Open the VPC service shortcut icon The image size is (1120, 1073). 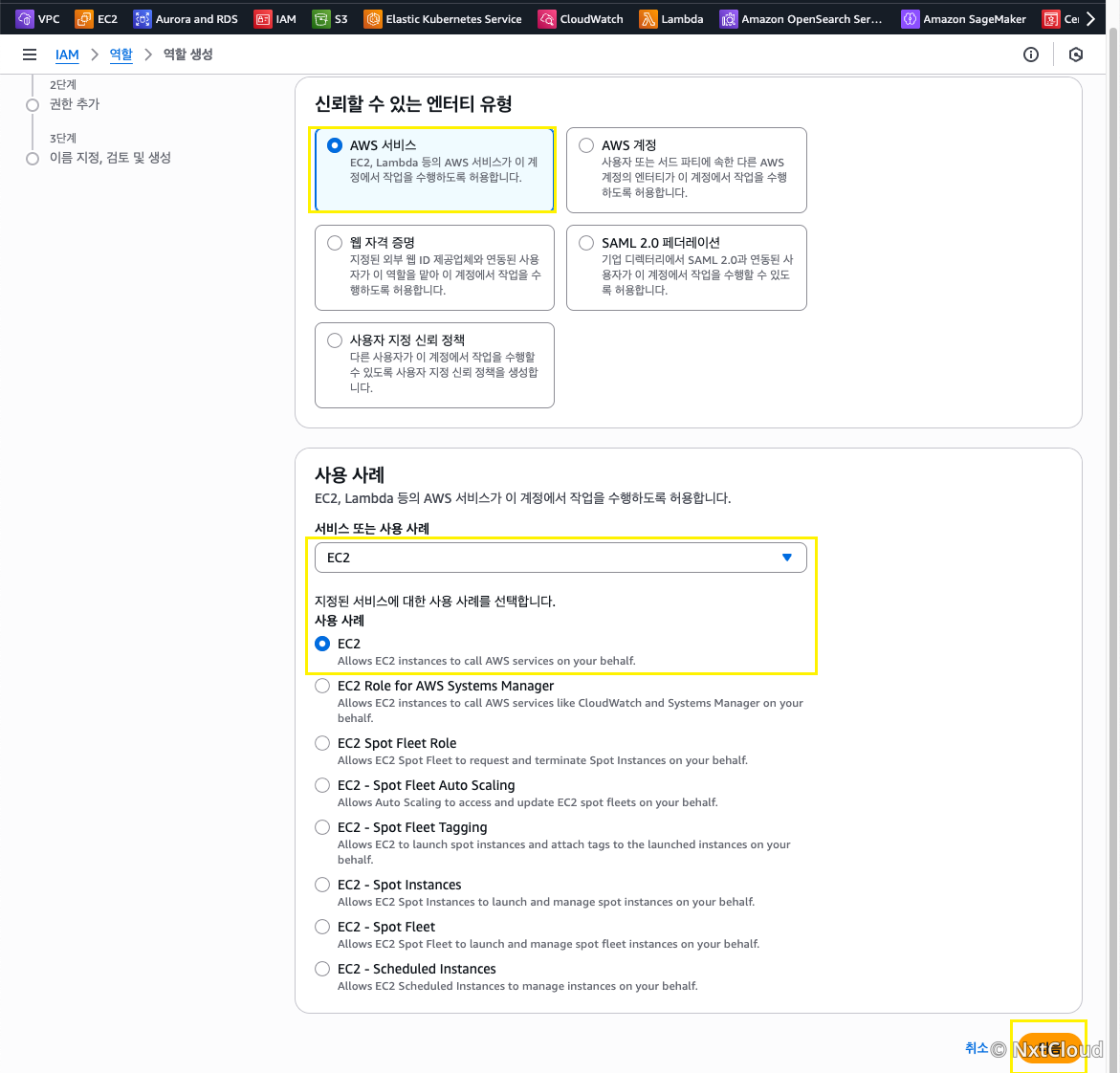point(24,18)
